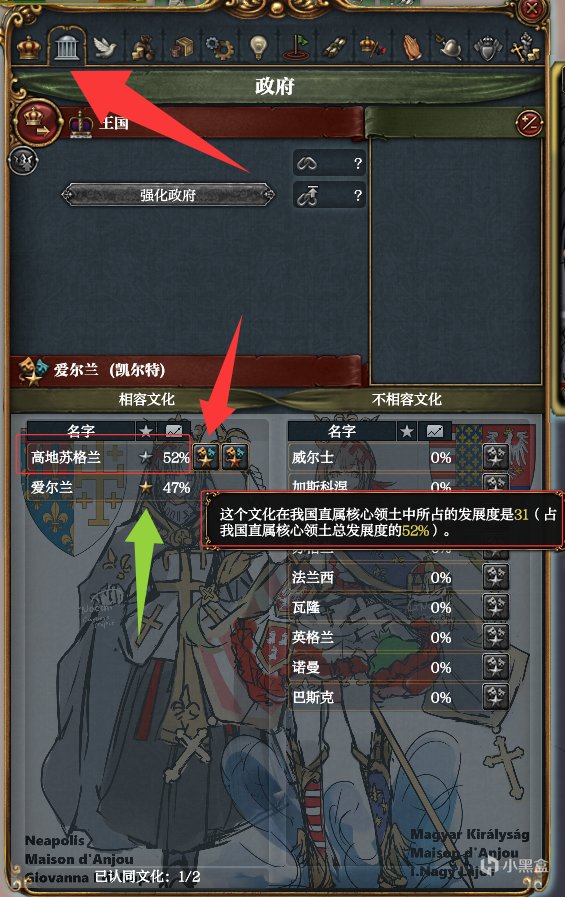Remove 高地苏格兰 accepted culture mask icon
The height and width of the screenshot is (897, 565).
coord(235,457)
